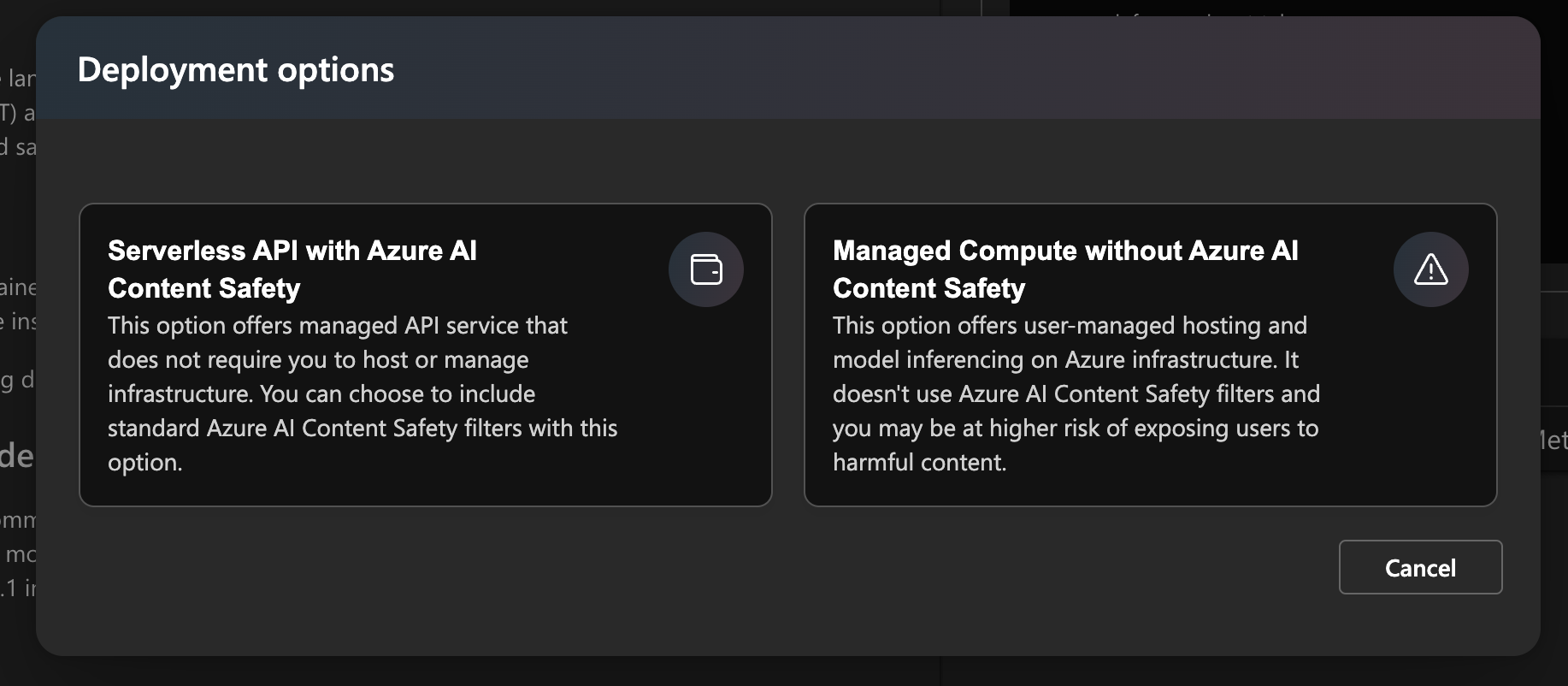Viewport: 1568px width, 686px height.
Task: Choose the Serverless API with Azure AI heading
Action: pyautogui.click(x=292, y=251)
